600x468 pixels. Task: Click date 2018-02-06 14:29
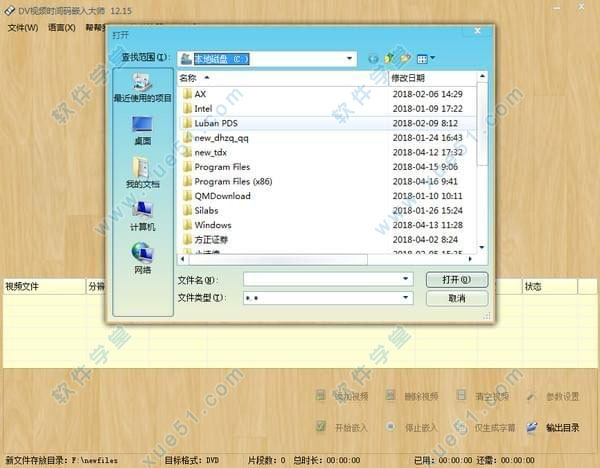pos(427,94)
